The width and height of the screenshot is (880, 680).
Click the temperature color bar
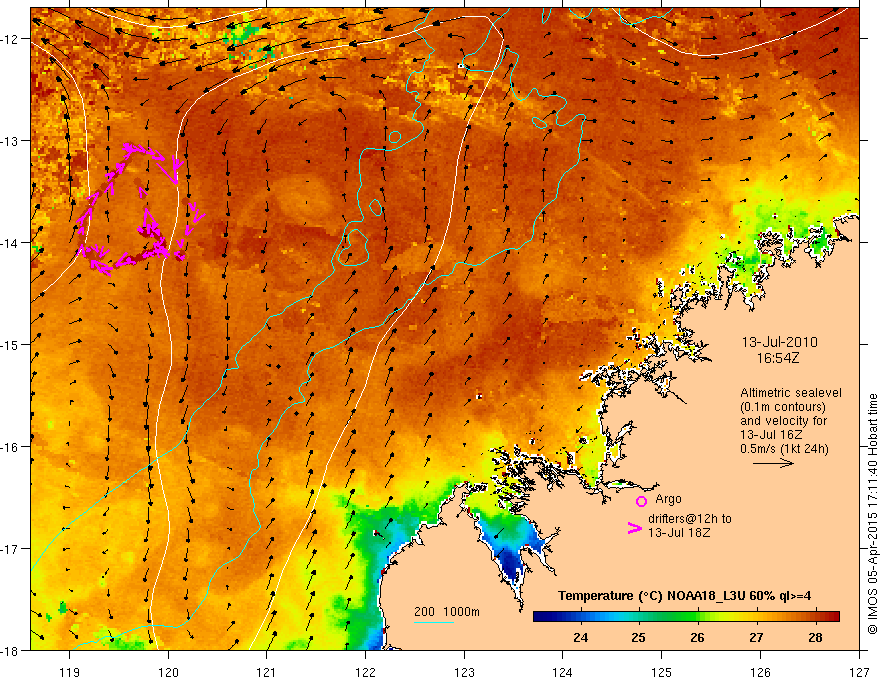click(686, 617)
